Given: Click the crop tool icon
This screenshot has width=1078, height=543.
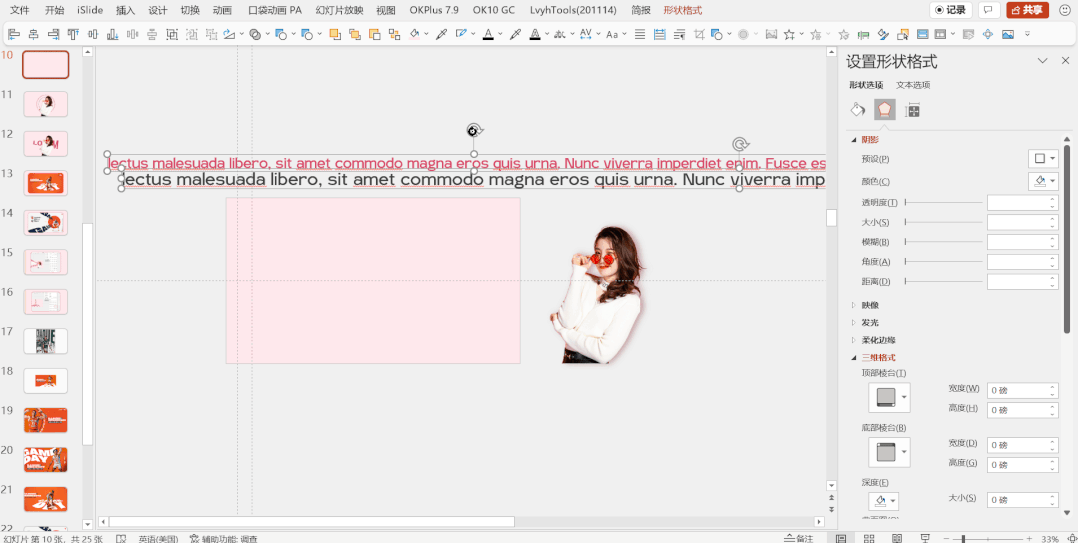Looking at the screenshot, I should pos(698,34).
